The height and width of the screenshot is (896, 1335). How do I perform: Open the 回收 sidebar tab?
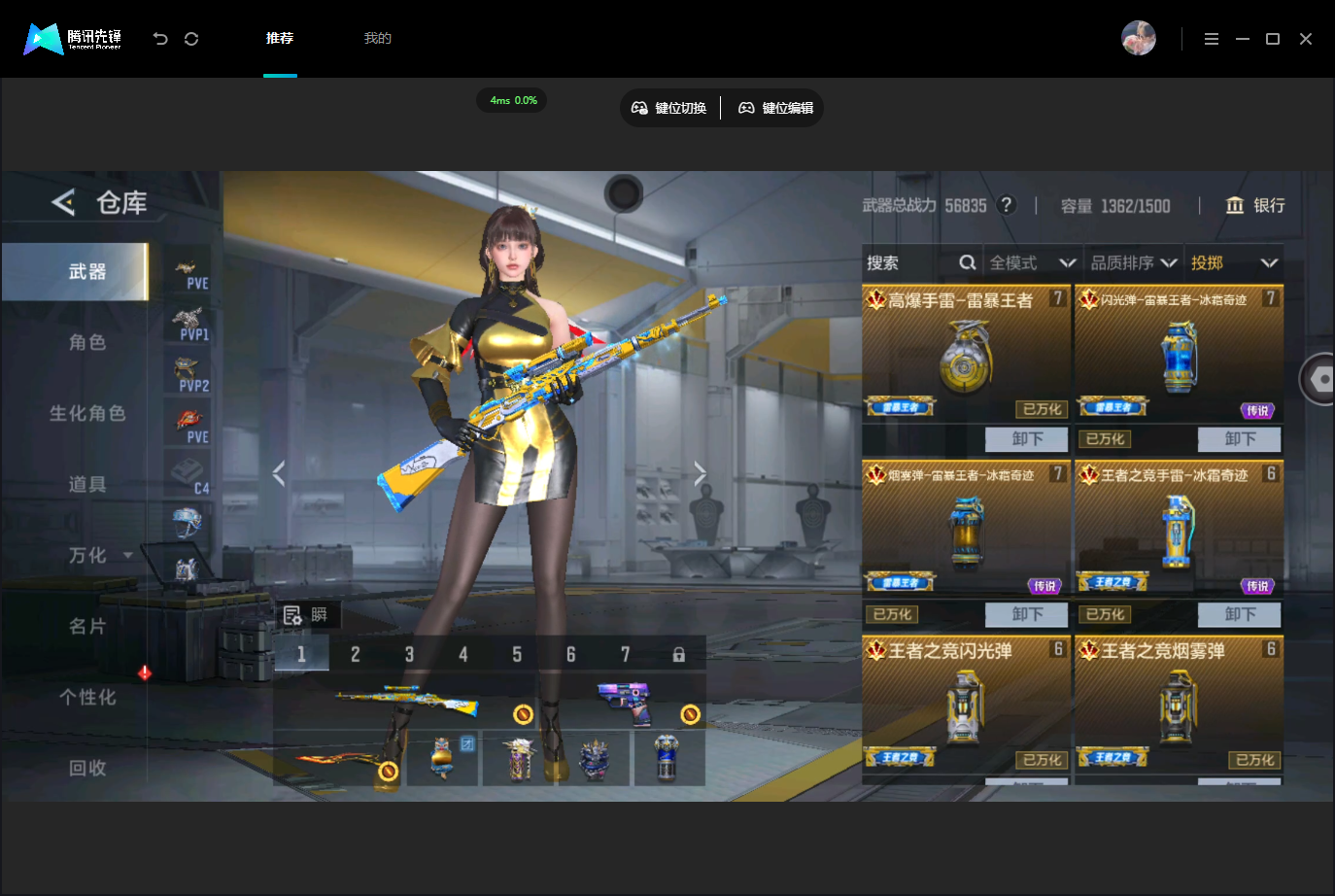click(87, 768)
